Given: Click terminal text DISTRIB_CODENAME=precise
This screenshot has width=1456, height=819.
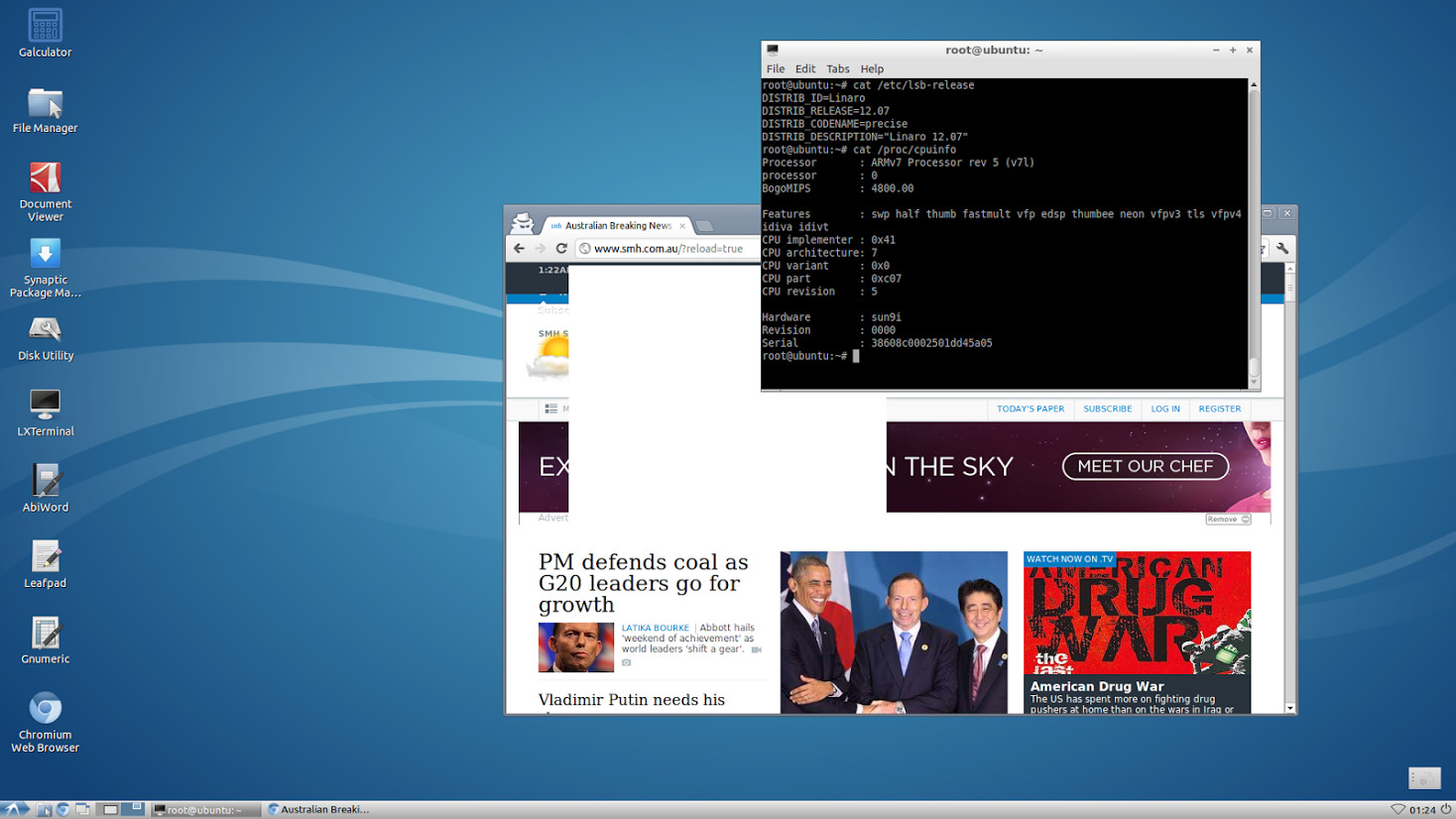Looking at the screenshot, I should click(834, 124).
